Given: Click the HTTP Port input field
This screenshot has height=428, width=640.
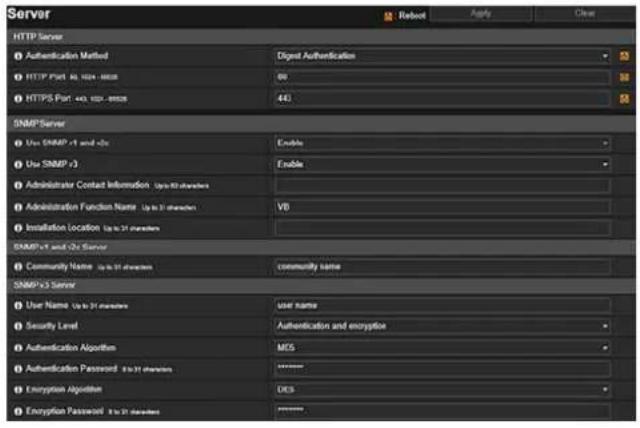Looking at the screenshot, I should point(442,77).
